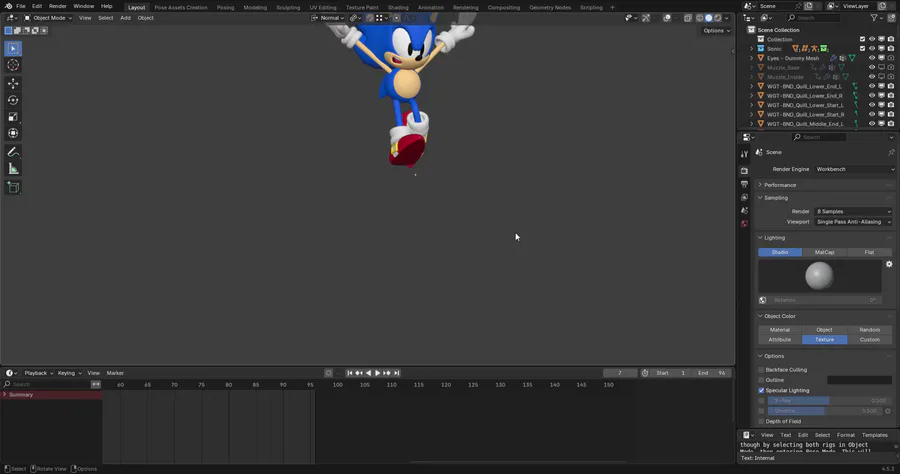Collapse the Object Color panel
The width and height of the screenshot is (900, 474).
[x=825, y=316]
